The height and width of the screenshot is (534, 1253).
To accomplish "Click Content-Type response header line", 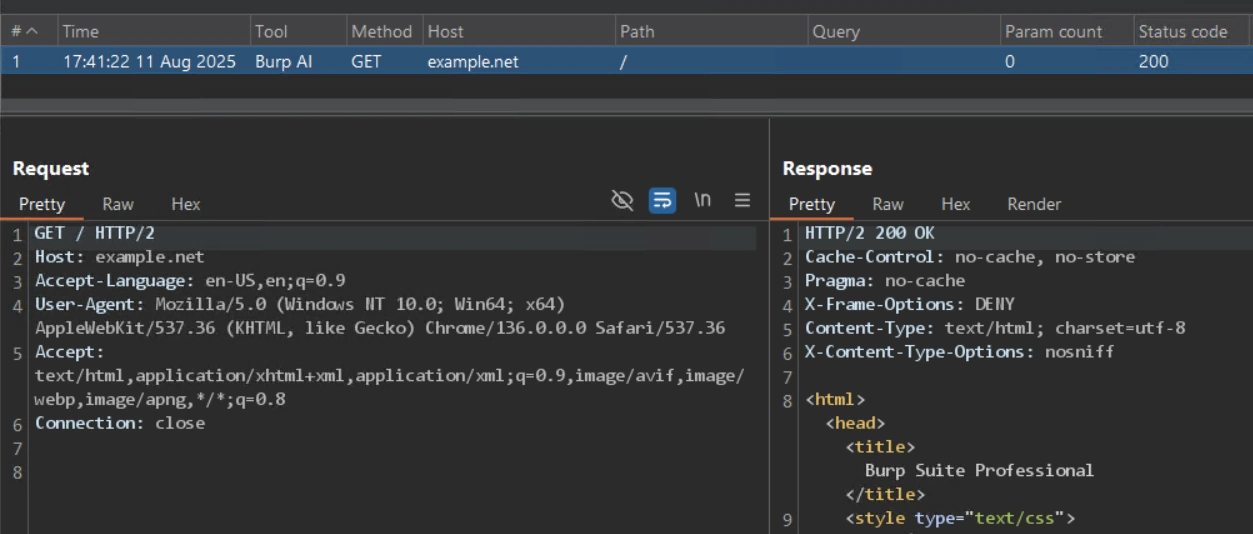I will pyautogui.click(x=995, y=328).
